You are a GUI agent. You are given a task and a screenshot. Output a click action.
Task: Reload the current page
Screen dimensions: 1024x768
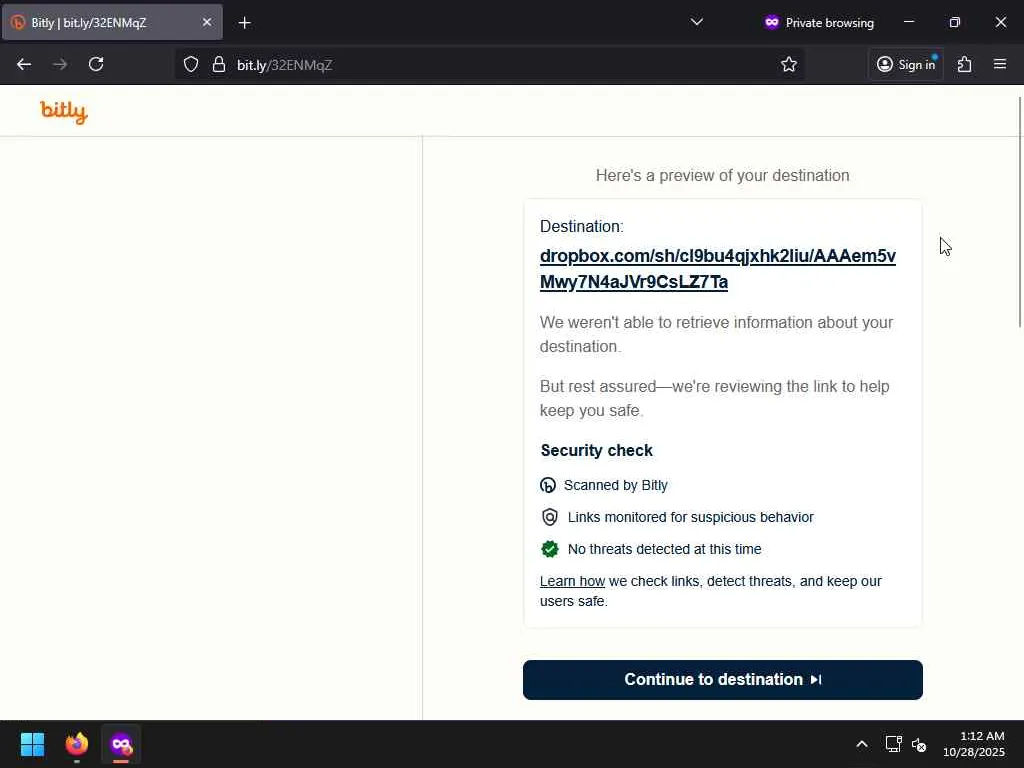click(x=96, y=64)
